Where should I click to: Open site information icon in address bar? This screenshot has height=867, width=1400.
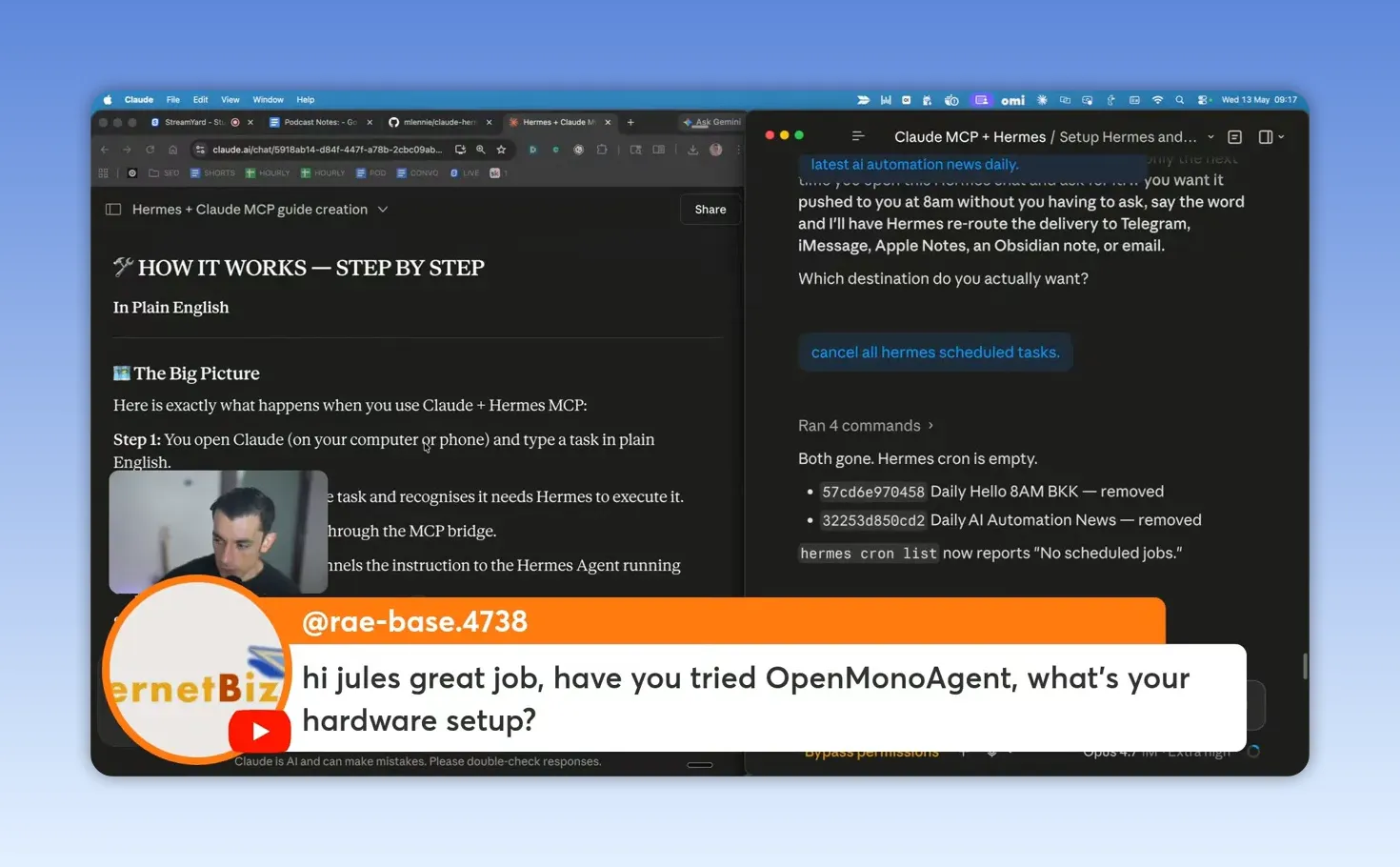coord(200,150)
